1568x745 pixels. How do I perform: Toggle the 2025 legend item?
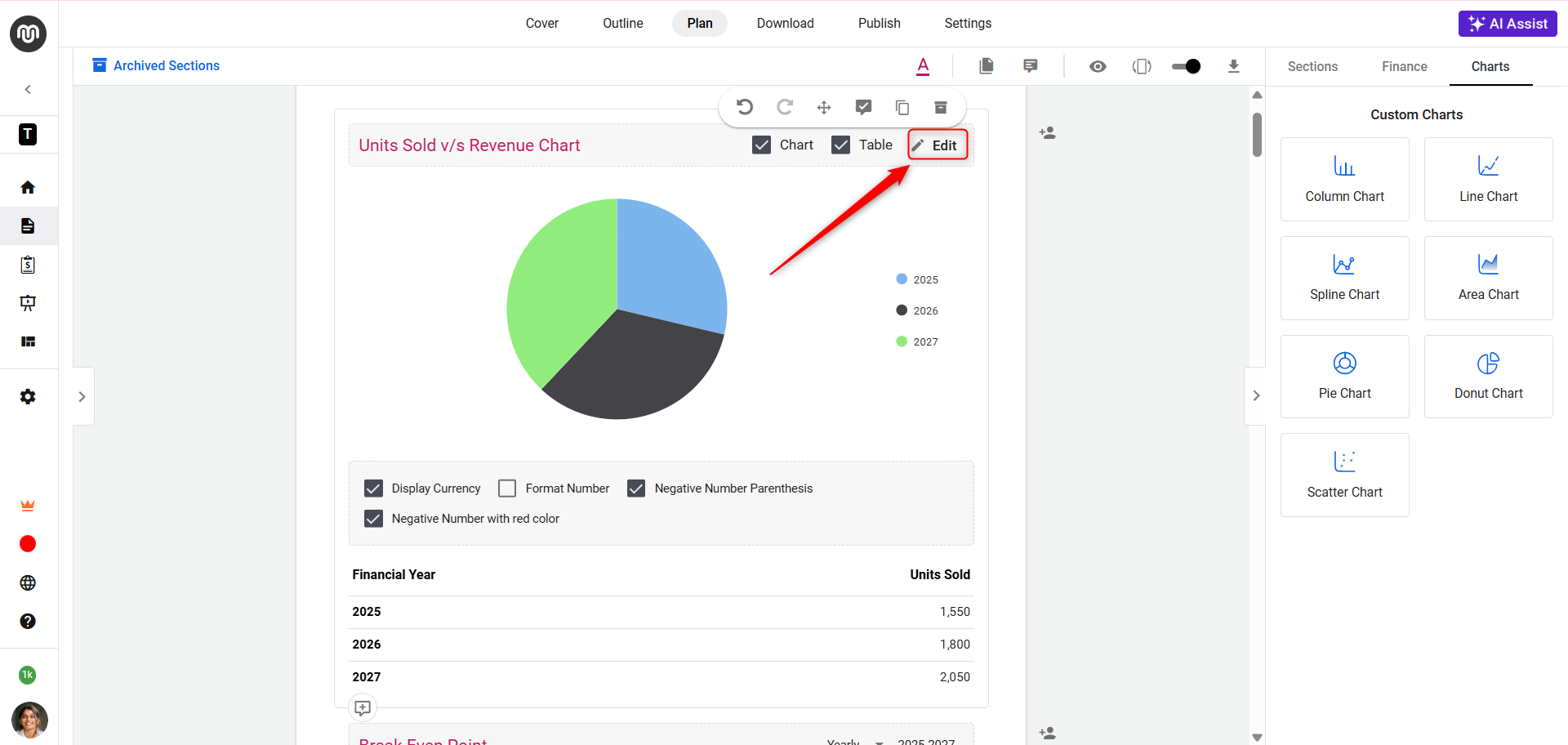917,279
